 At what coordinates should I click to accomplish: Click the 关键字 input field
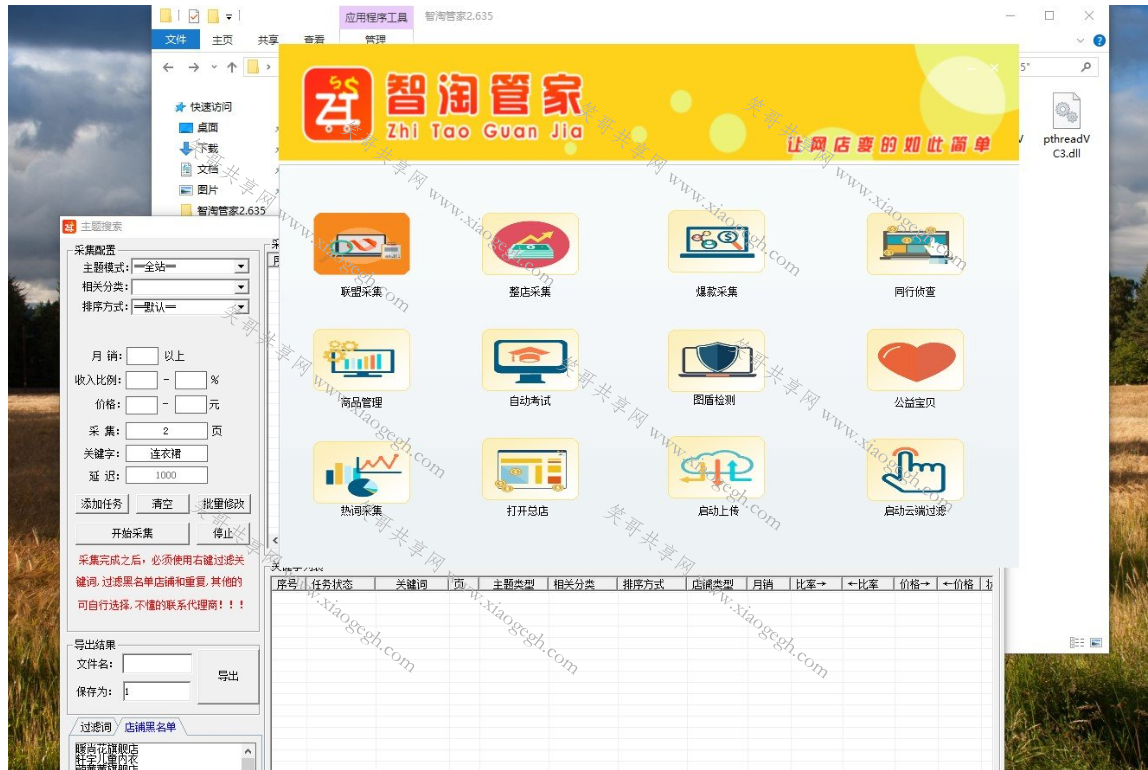(166, 454)
